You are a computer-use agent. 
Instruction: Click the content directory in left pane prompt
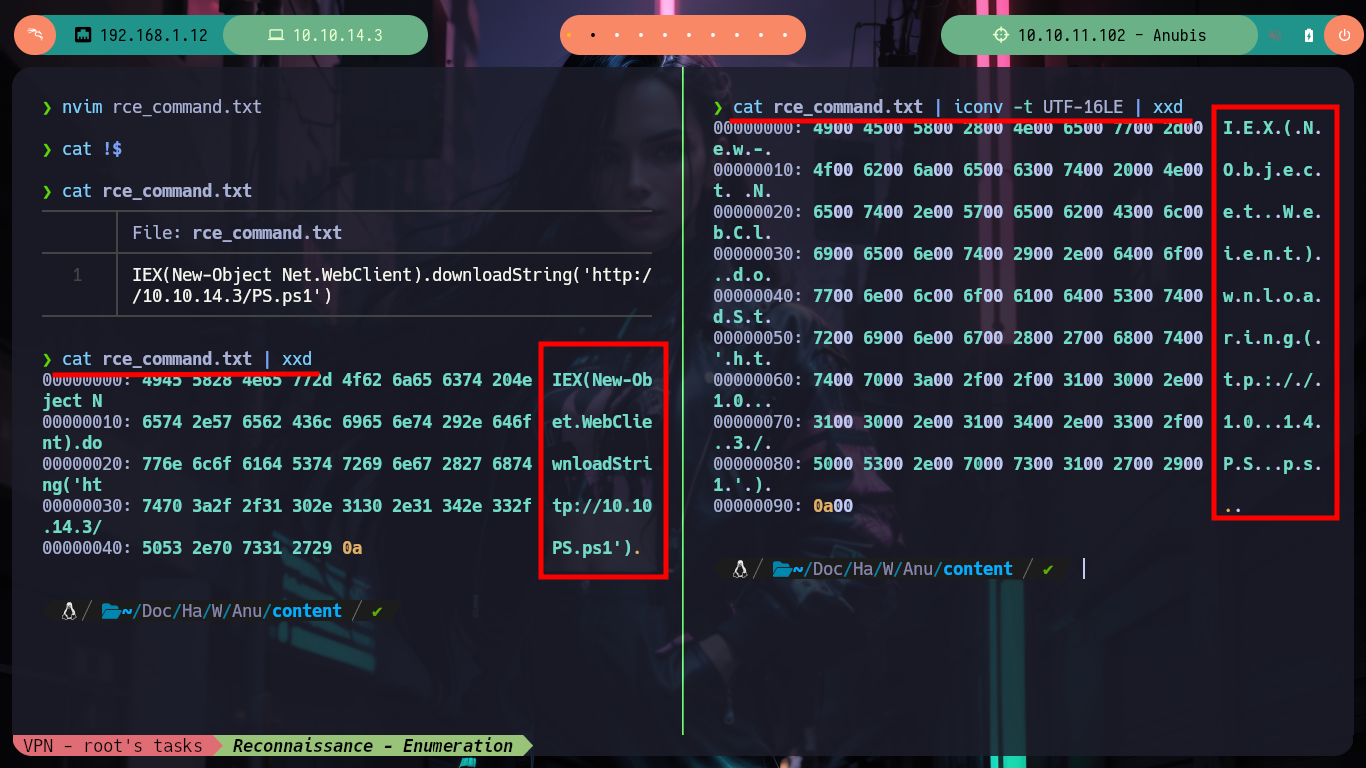(x=307, y=611)
